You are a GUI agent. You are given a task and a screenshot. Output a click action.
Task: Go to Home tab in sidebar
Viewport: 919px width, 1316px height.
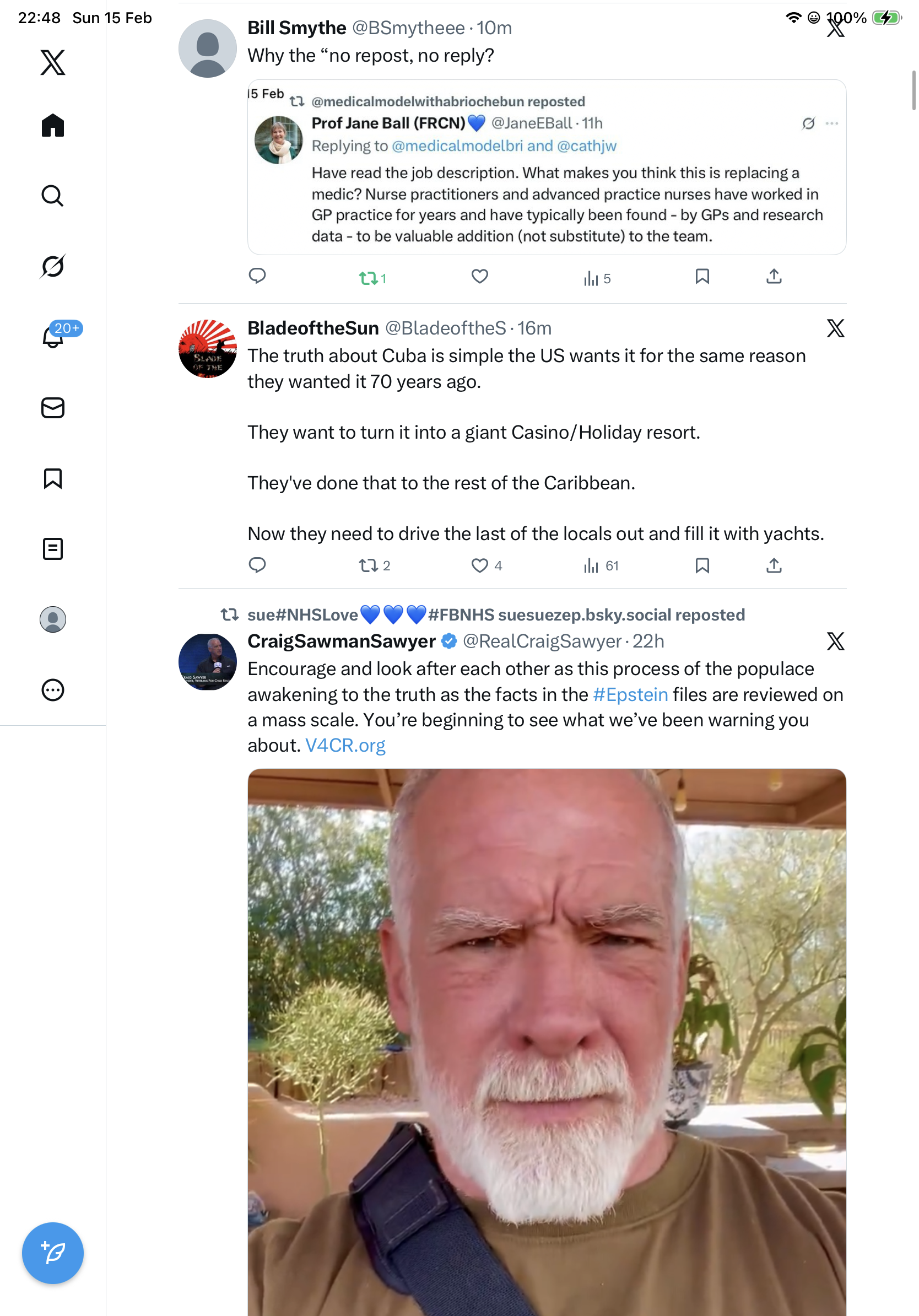pyautogui.click(x=53, y=125)
